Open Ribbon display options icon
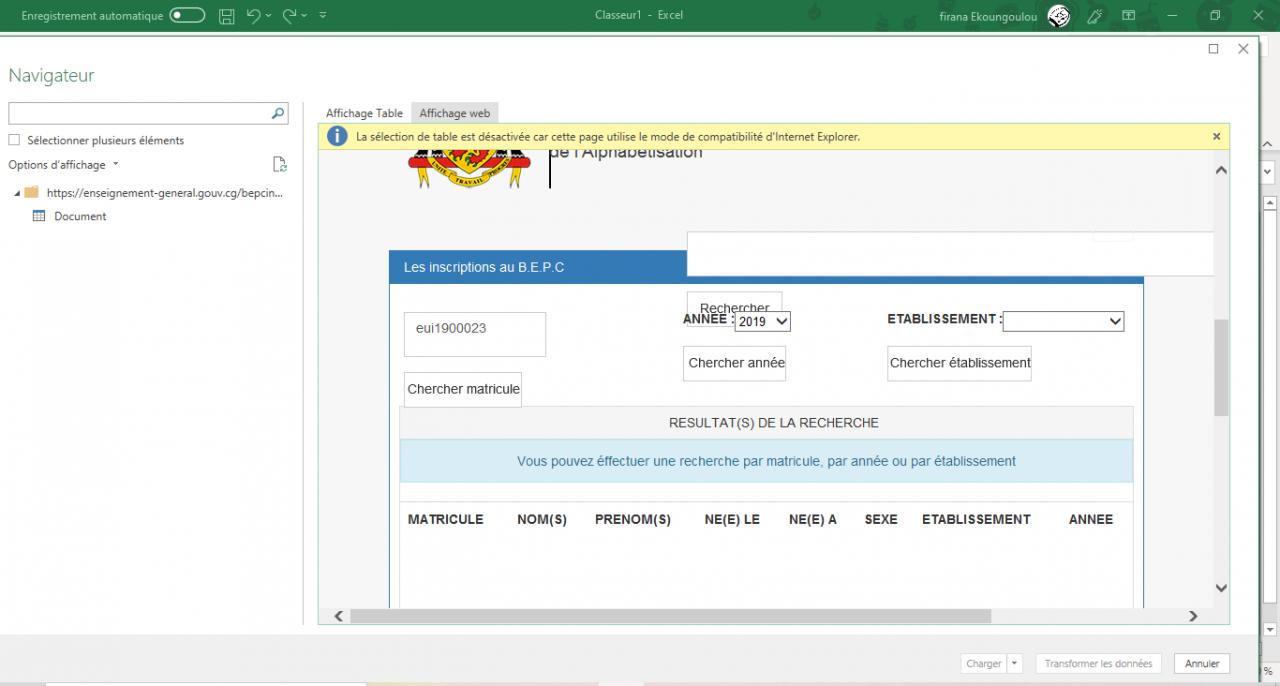This screenshot has width=1280, height=686. click(x=1128, y=16)
